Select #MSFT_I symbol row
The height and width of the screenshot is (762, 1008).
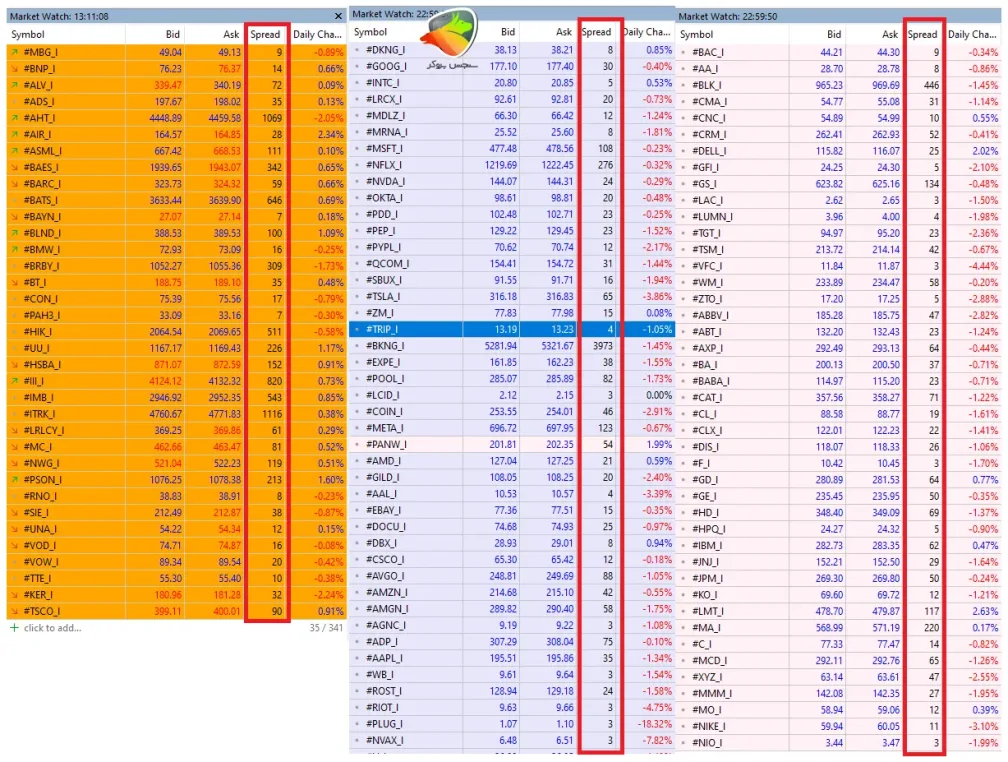(x=512, y=149)
